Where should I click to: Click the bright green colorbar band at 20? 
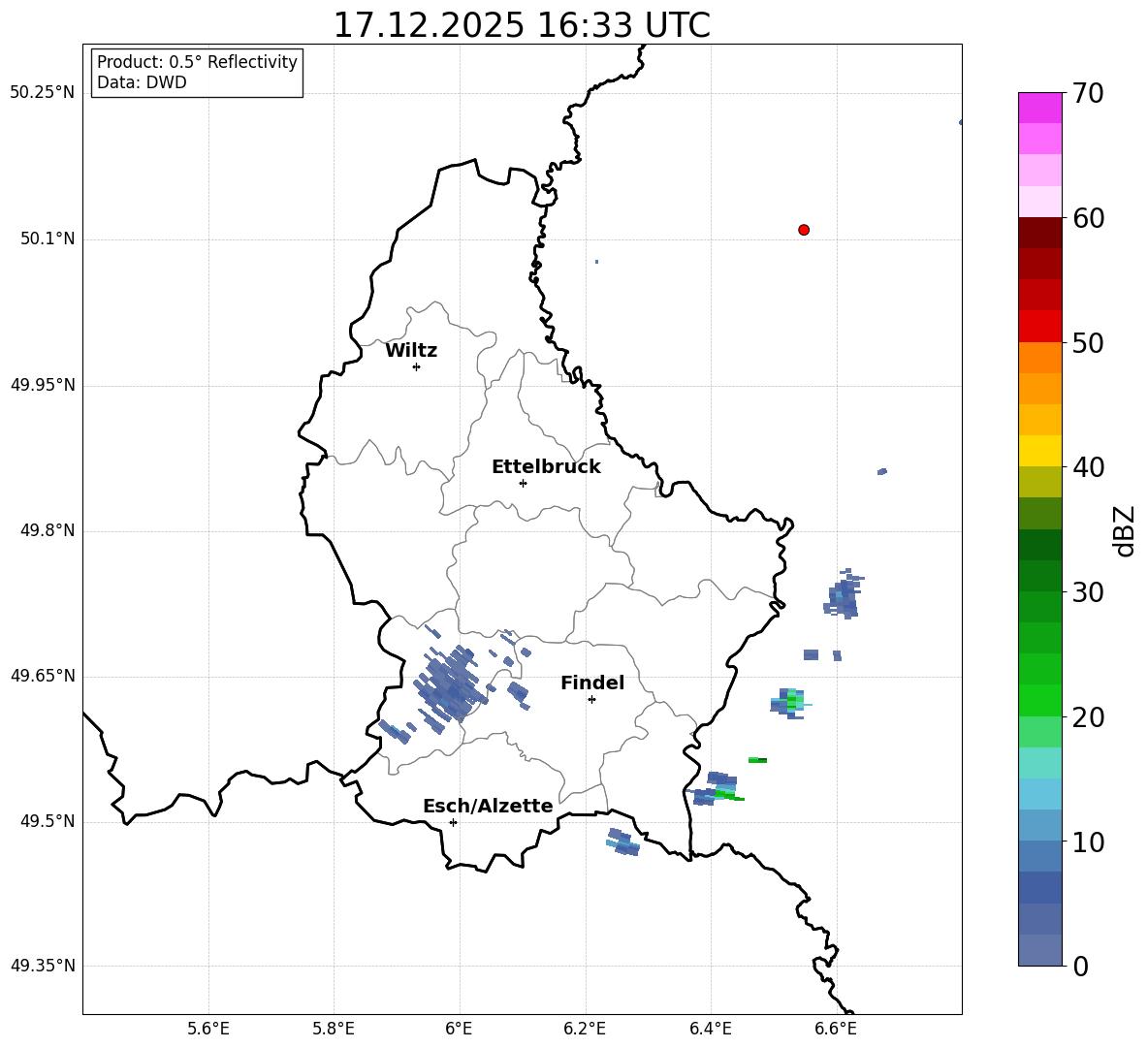click(x=1040, y=700)
